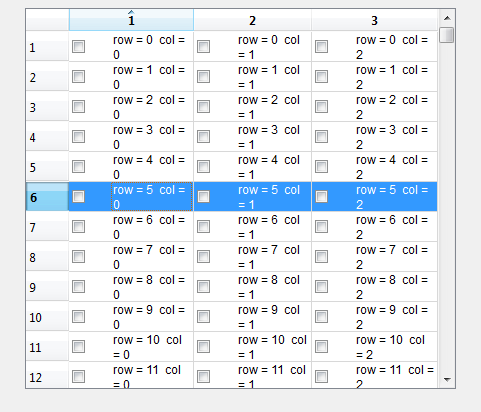The height and width of the screenshot is (412, 481).
Task: Click scrollbar up arrow
Action: click(447, 18)
